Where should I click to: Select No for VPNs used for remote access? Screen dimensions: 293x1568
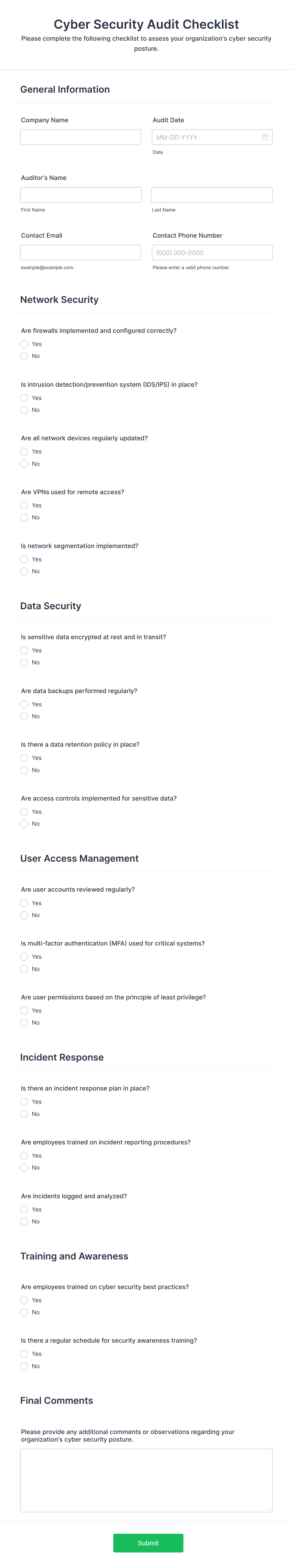[x=24, y=518]
